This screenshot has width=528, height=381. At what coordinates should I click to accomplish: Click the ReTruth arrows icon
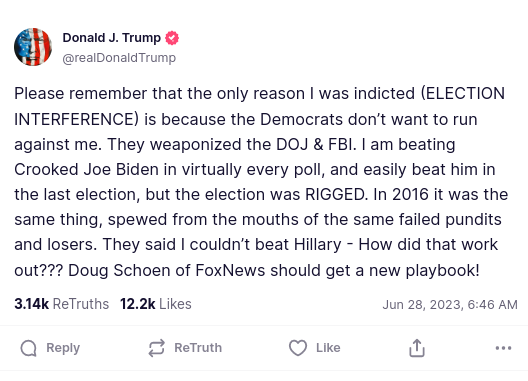click(x=157, y=348)
